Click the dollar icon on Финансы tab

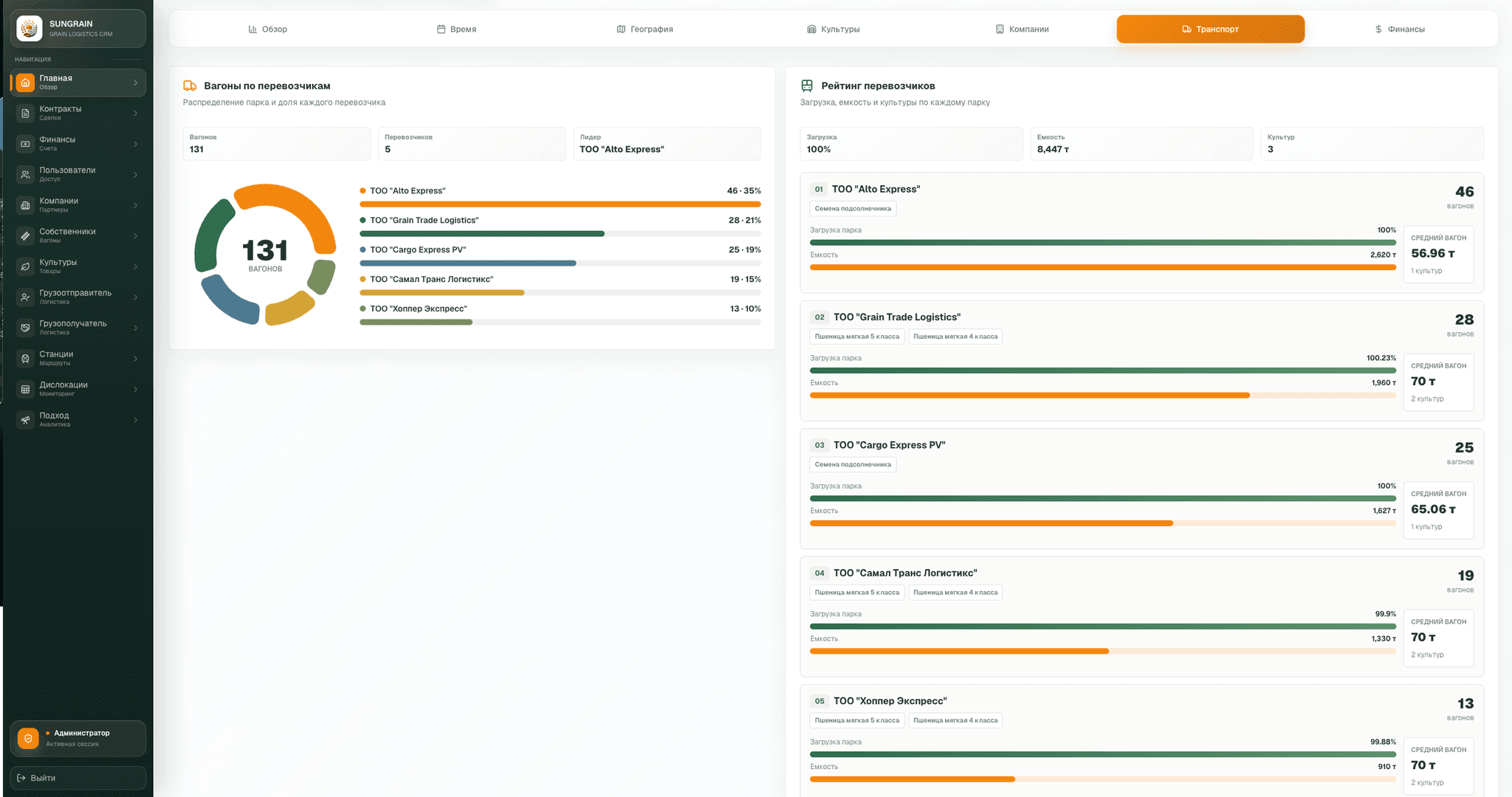pyautogui.click(x=1378, y=30)
